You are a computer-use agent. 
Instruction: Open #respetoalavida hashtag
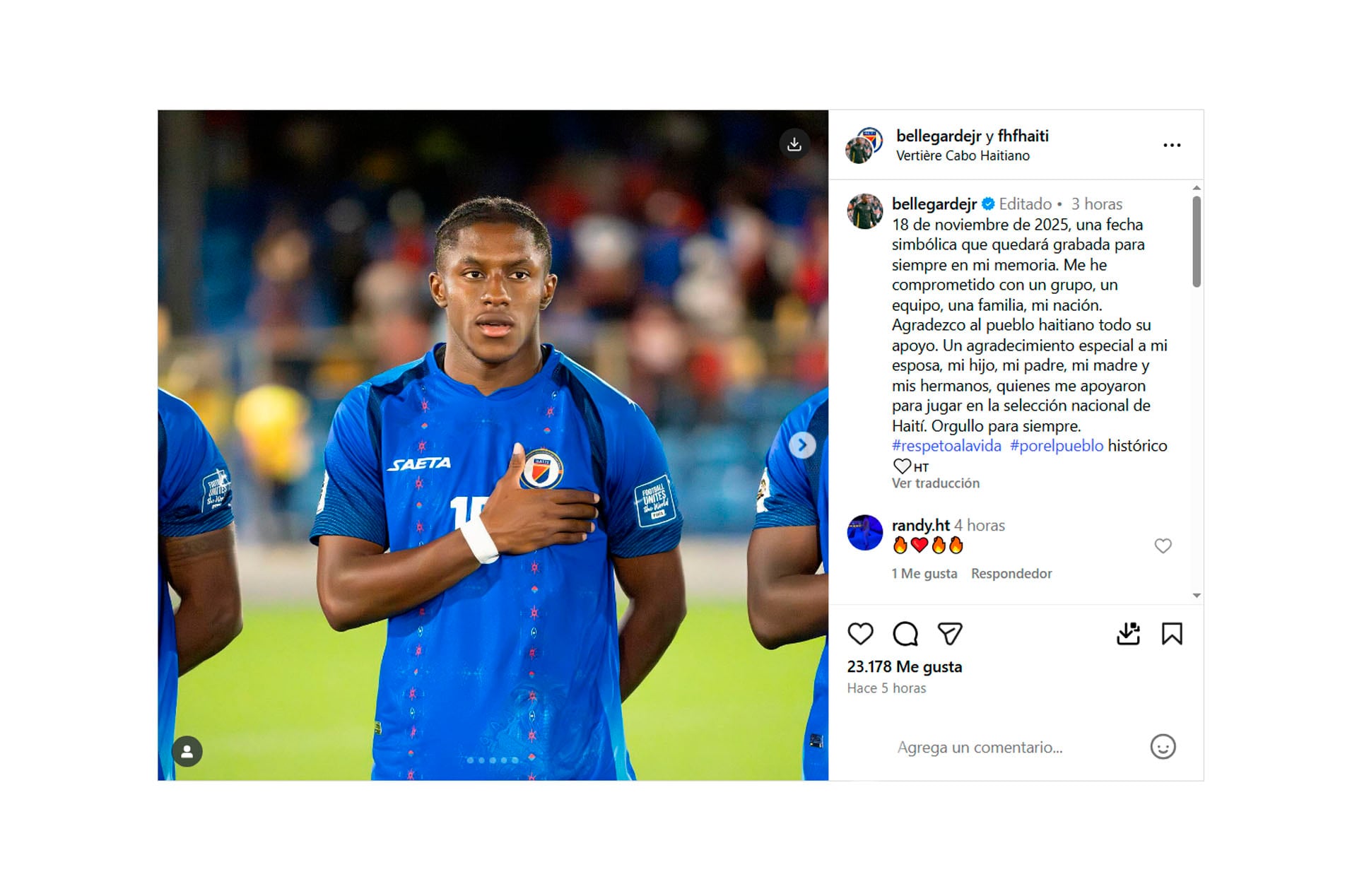point(946,446)
